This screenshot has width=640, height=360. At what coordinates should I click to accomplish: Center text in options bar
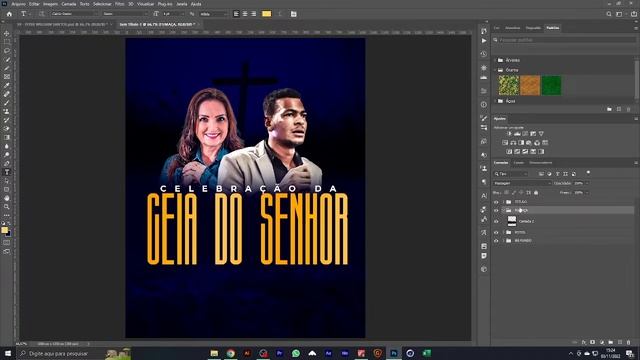[x=245, y=14]
